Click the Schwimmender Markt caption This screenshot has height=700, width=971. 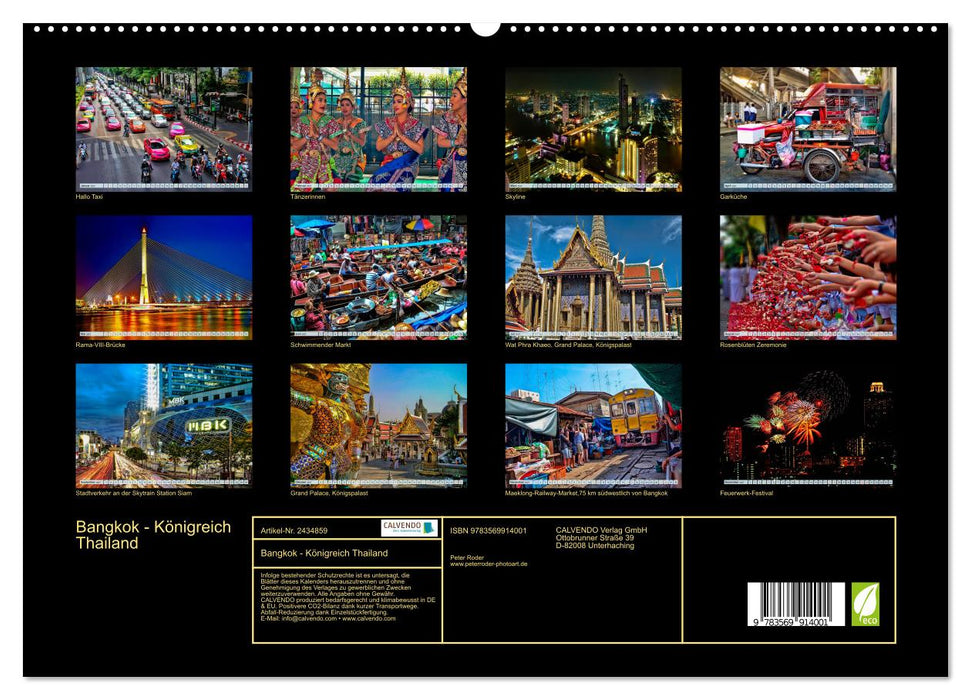coord(321,345)
